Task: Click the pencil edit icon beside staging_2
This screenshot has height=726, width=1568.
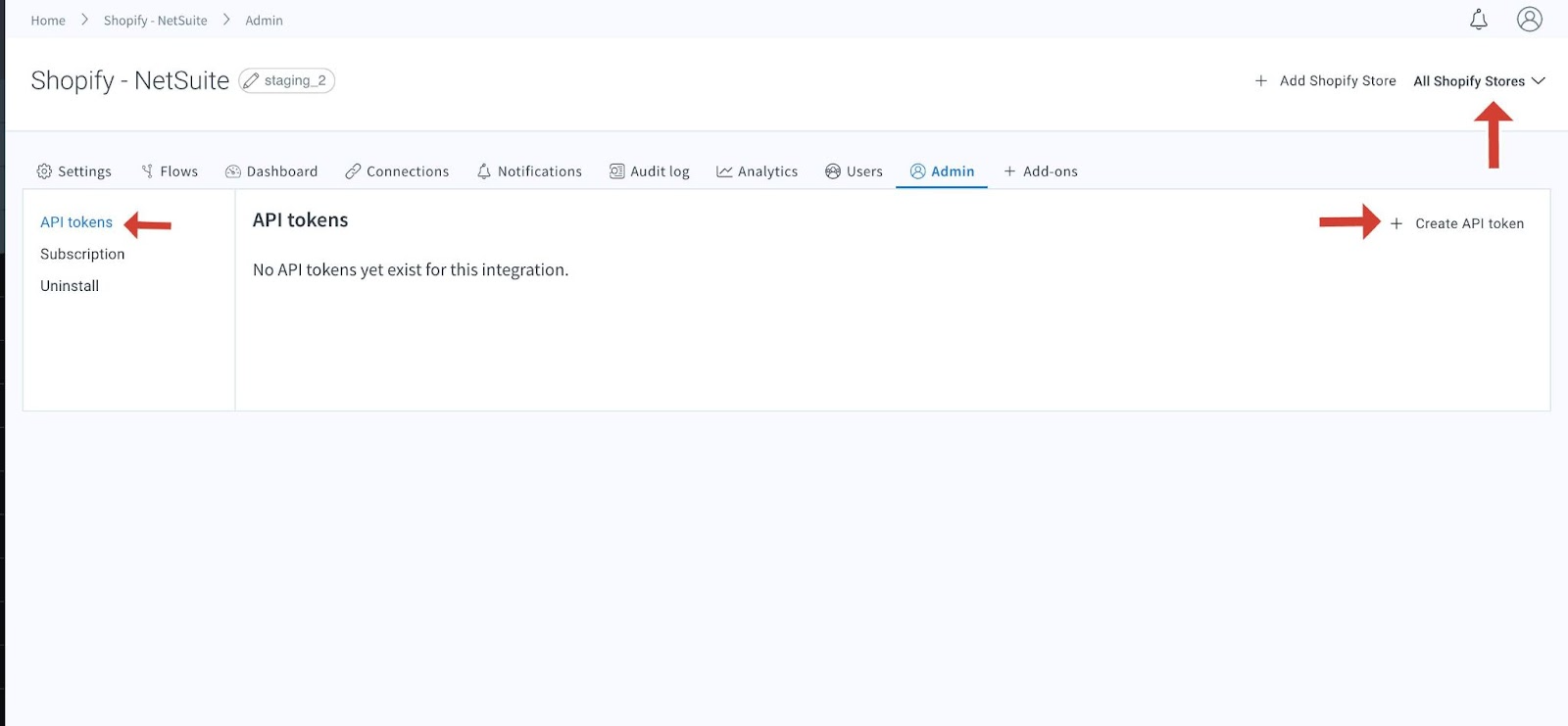Action: tap(251, 80)
